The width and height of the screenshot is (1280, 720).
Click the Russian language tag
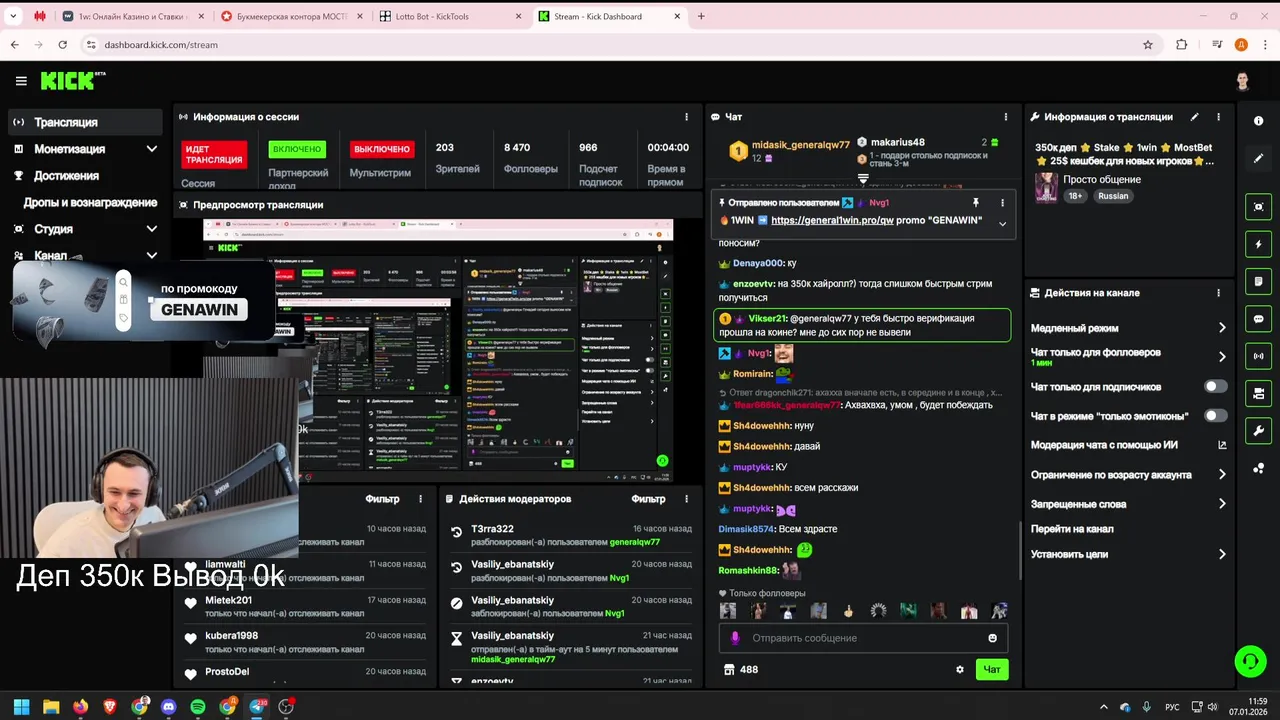pyautogui.click(x=1113, y=196)
